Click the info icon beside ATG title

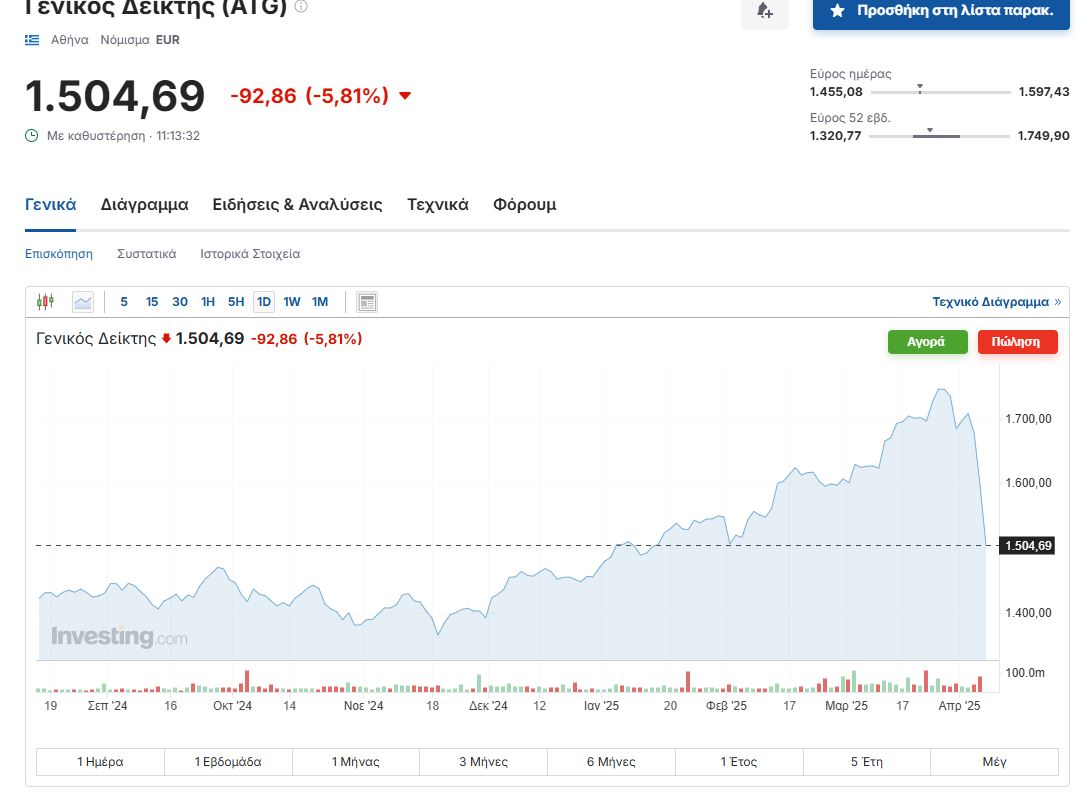(301, 7)
